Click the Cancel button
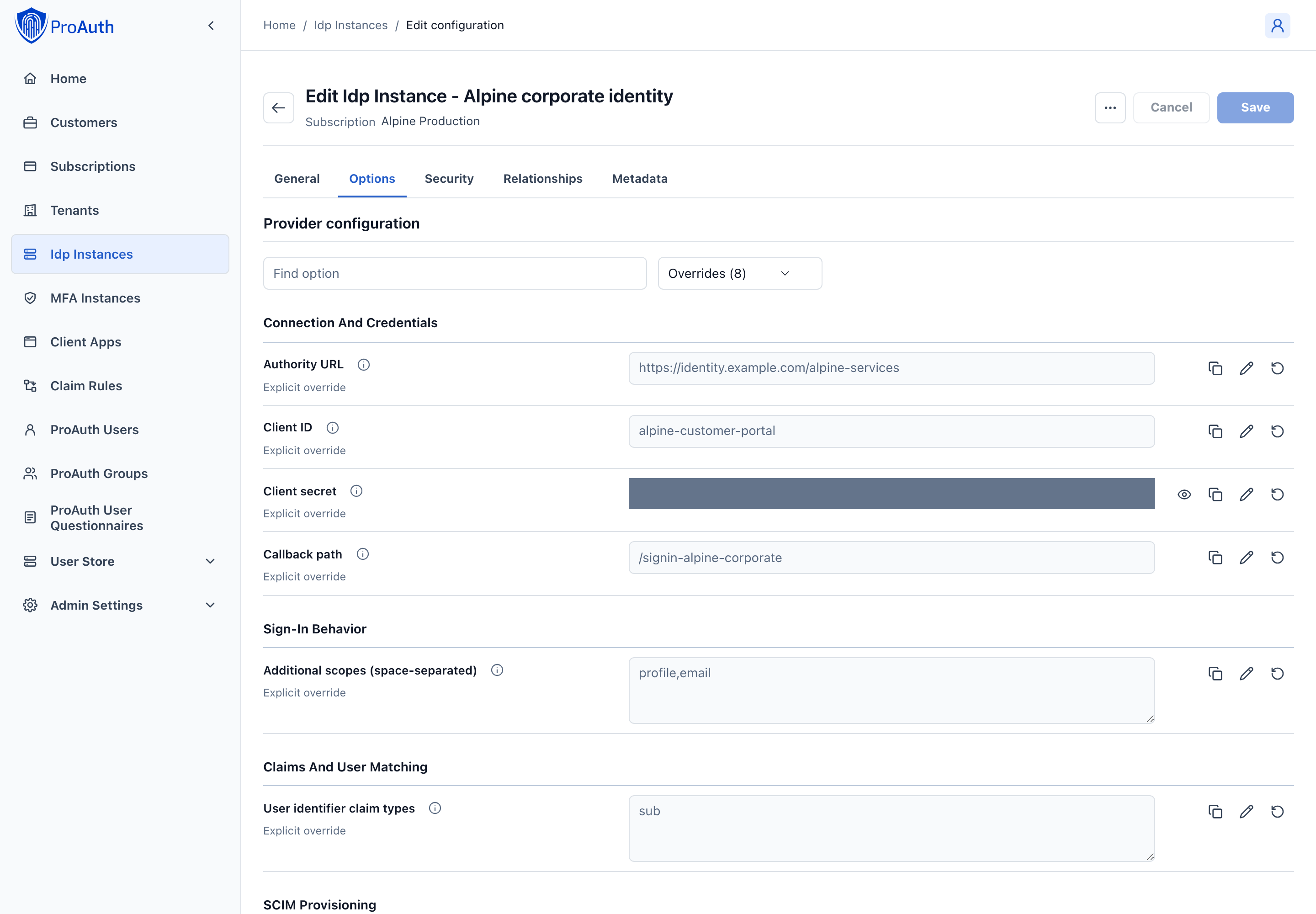1316x914 pixels. pos(1171,108)
